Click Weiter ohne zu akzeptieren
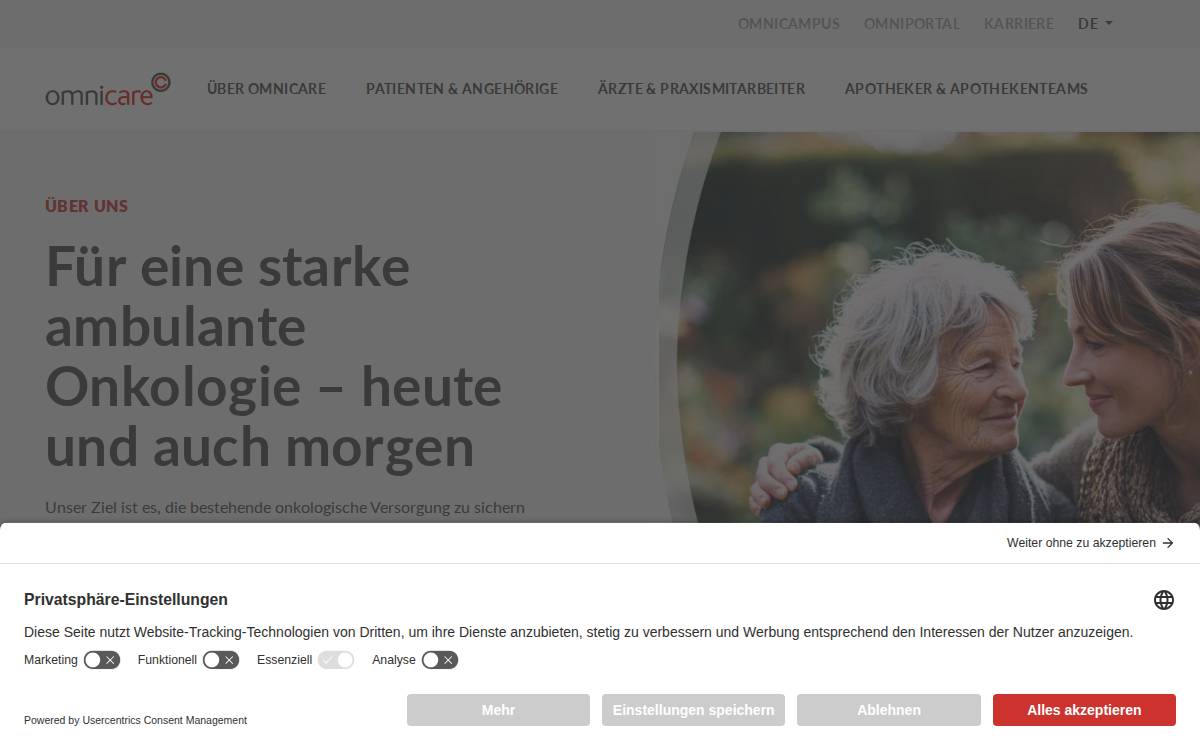The height and width of the screenshot is (750, 1200). [1090, 543]
